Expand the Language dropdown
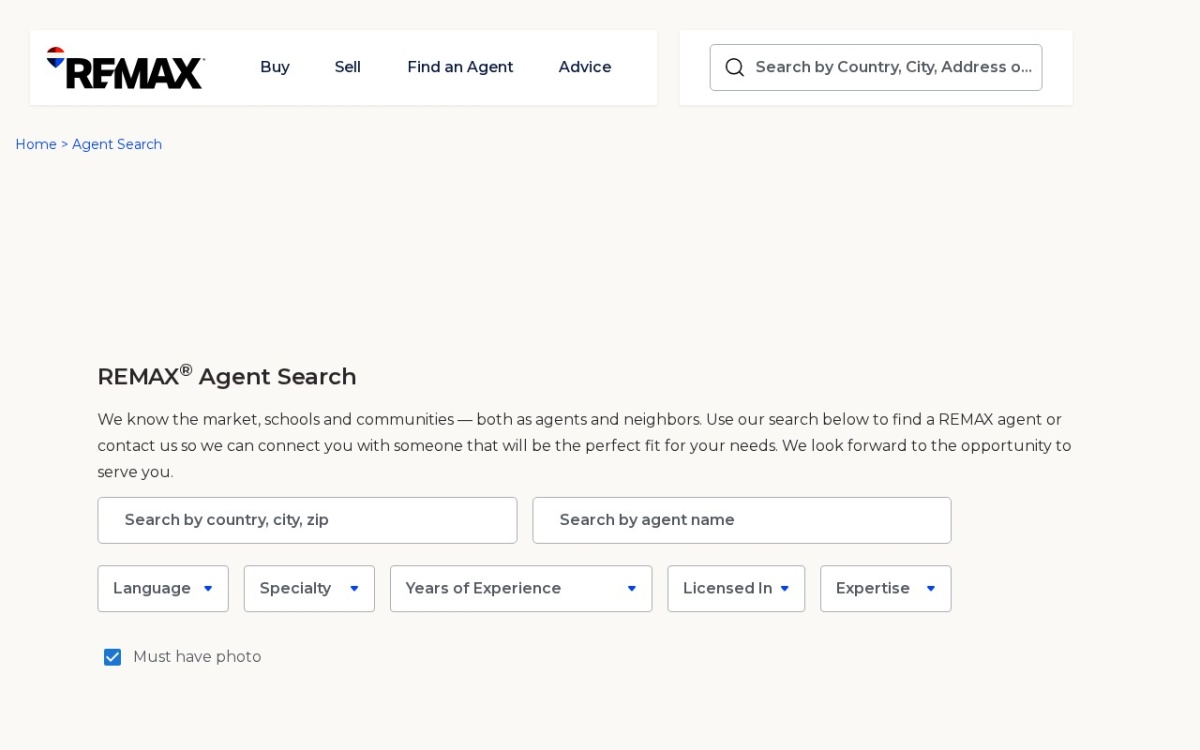This screenshot has width=1200, height=750. tap(163, 588)
